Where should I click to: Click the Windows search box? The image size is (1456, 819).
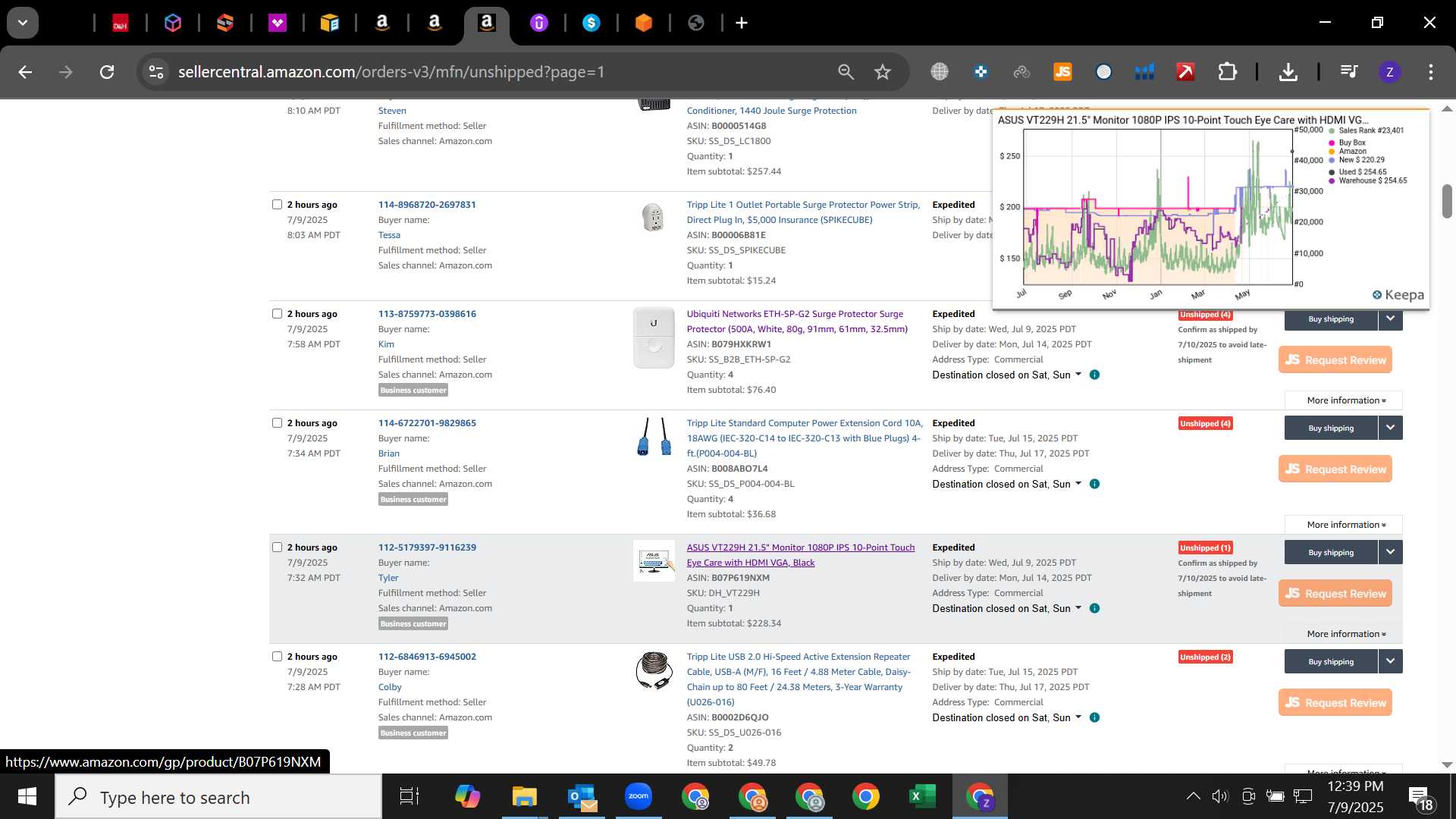[218, 797]
